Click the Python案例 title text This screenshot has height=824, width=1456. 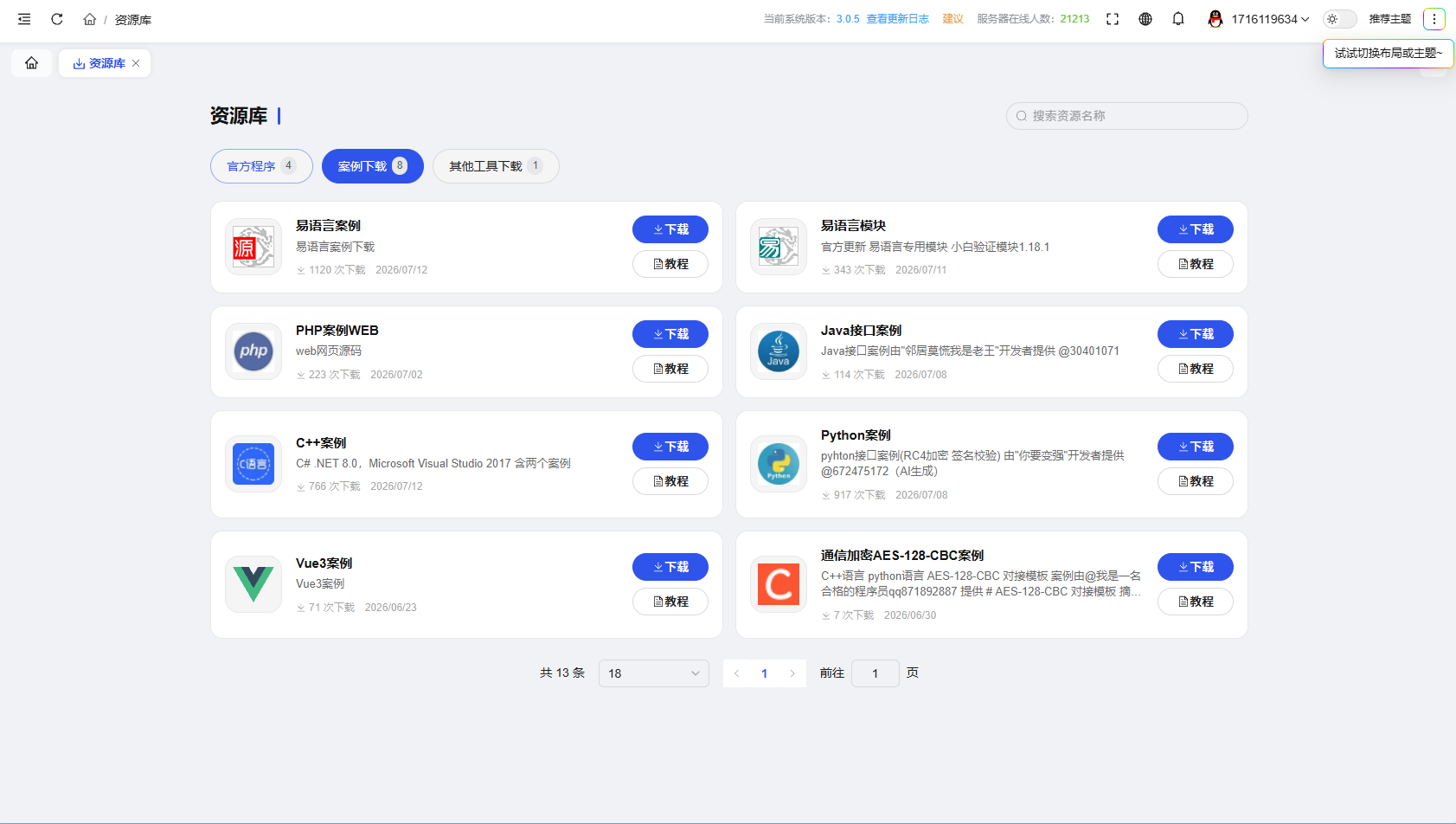pyautogui.click(x=856, y=435)
